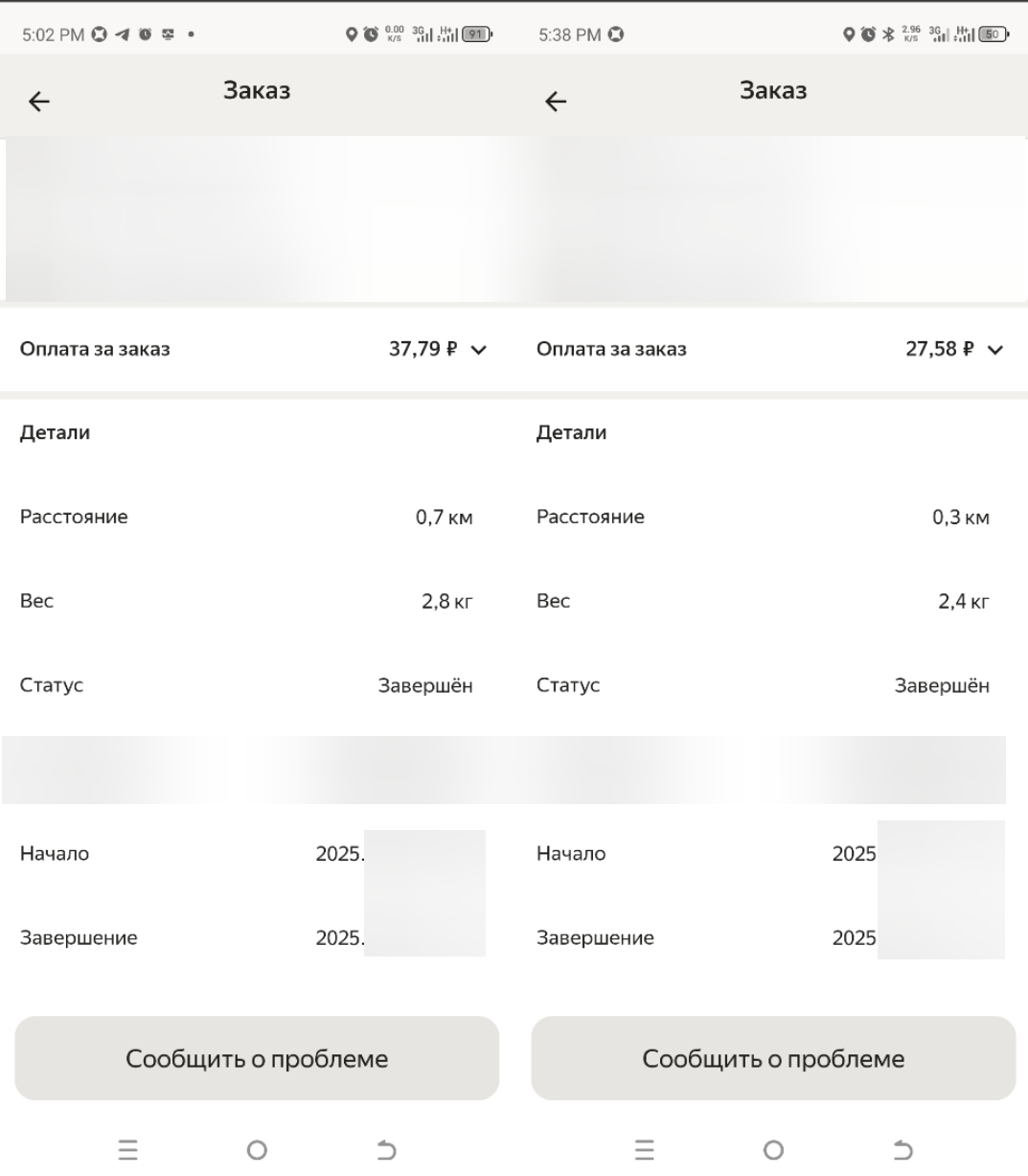
Task: Go back from right order screen
Action: point(556,102)
